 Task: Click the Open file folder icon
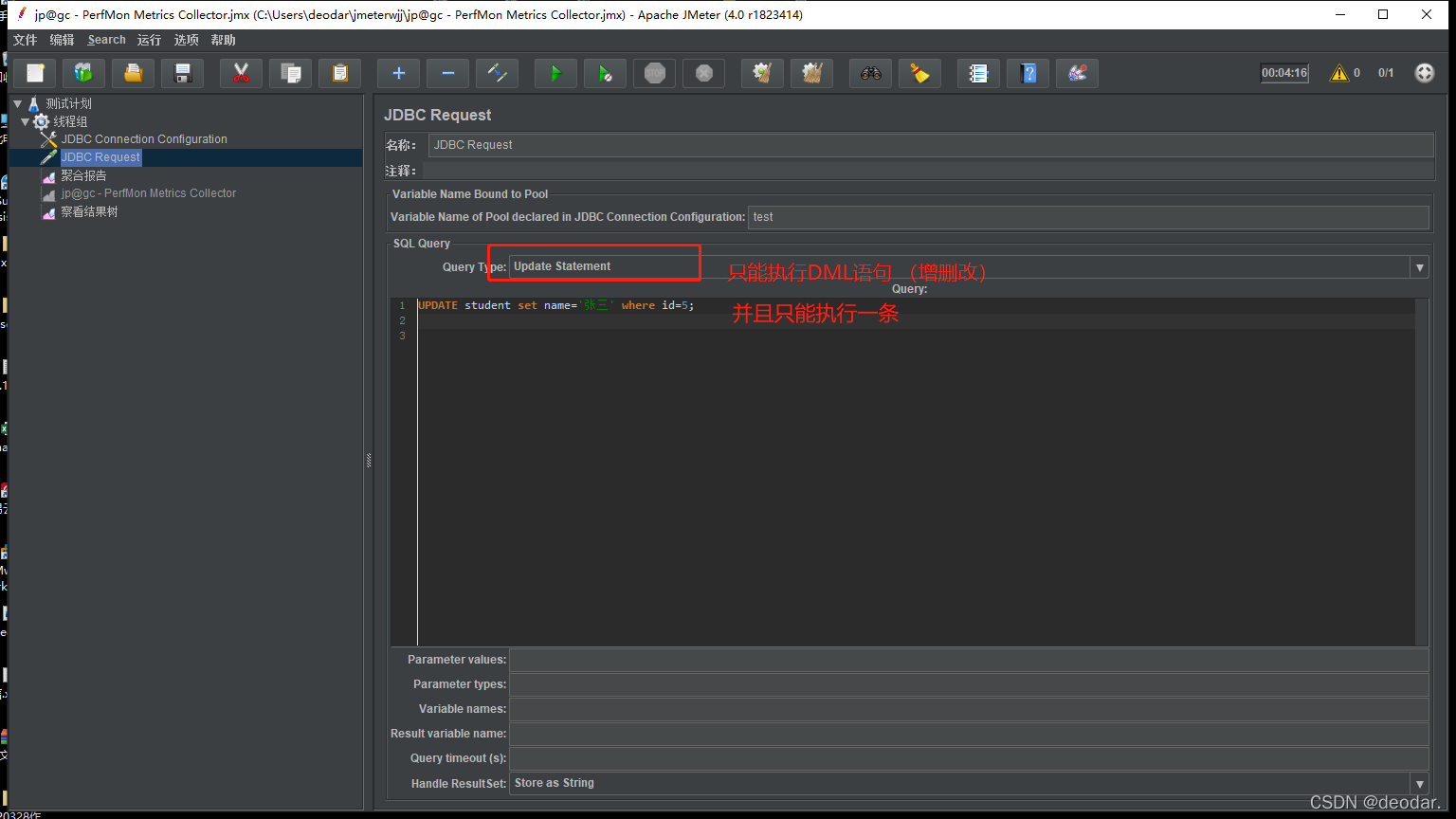click(134, 73)
